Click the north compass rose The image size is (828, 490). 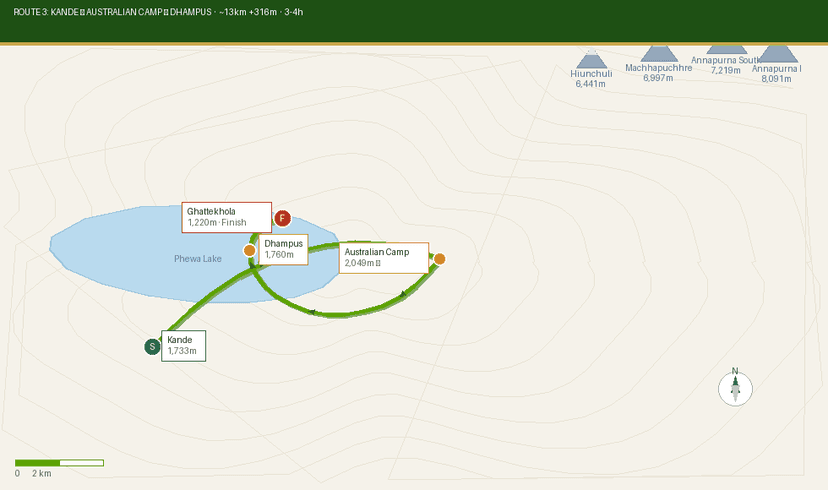(x=735, y=388)
